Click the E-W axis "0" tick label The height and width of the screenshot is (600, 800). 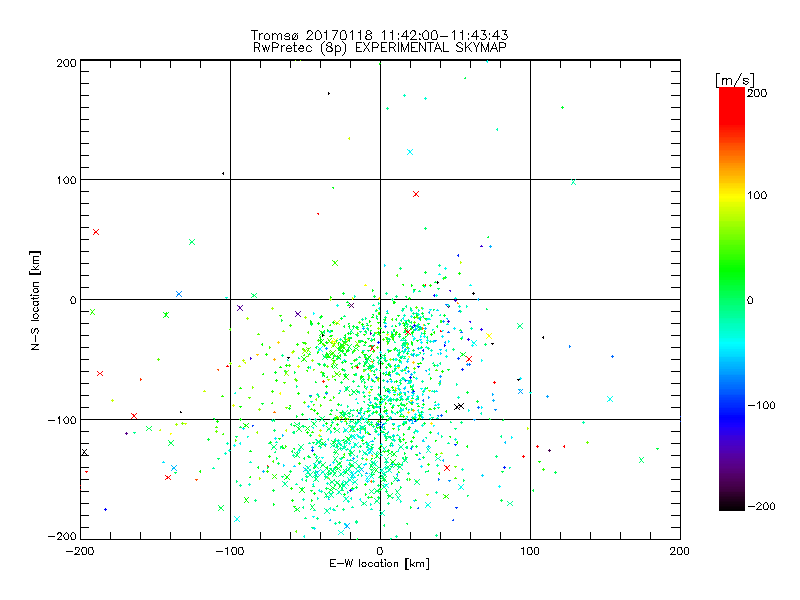tap(380, 551)
